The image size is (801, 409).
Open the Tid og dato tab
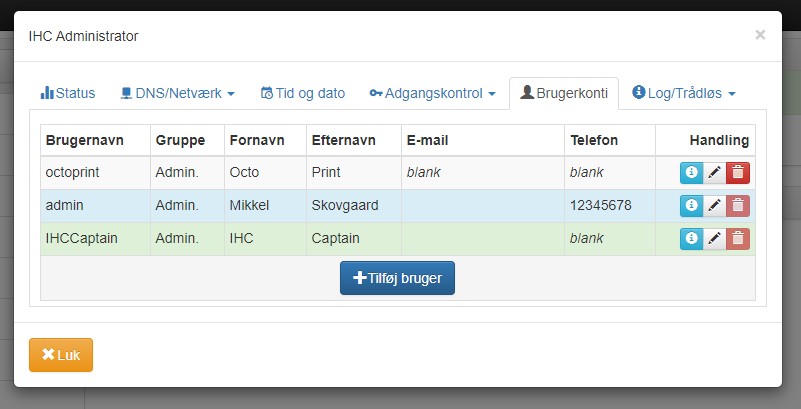point(302,93)
